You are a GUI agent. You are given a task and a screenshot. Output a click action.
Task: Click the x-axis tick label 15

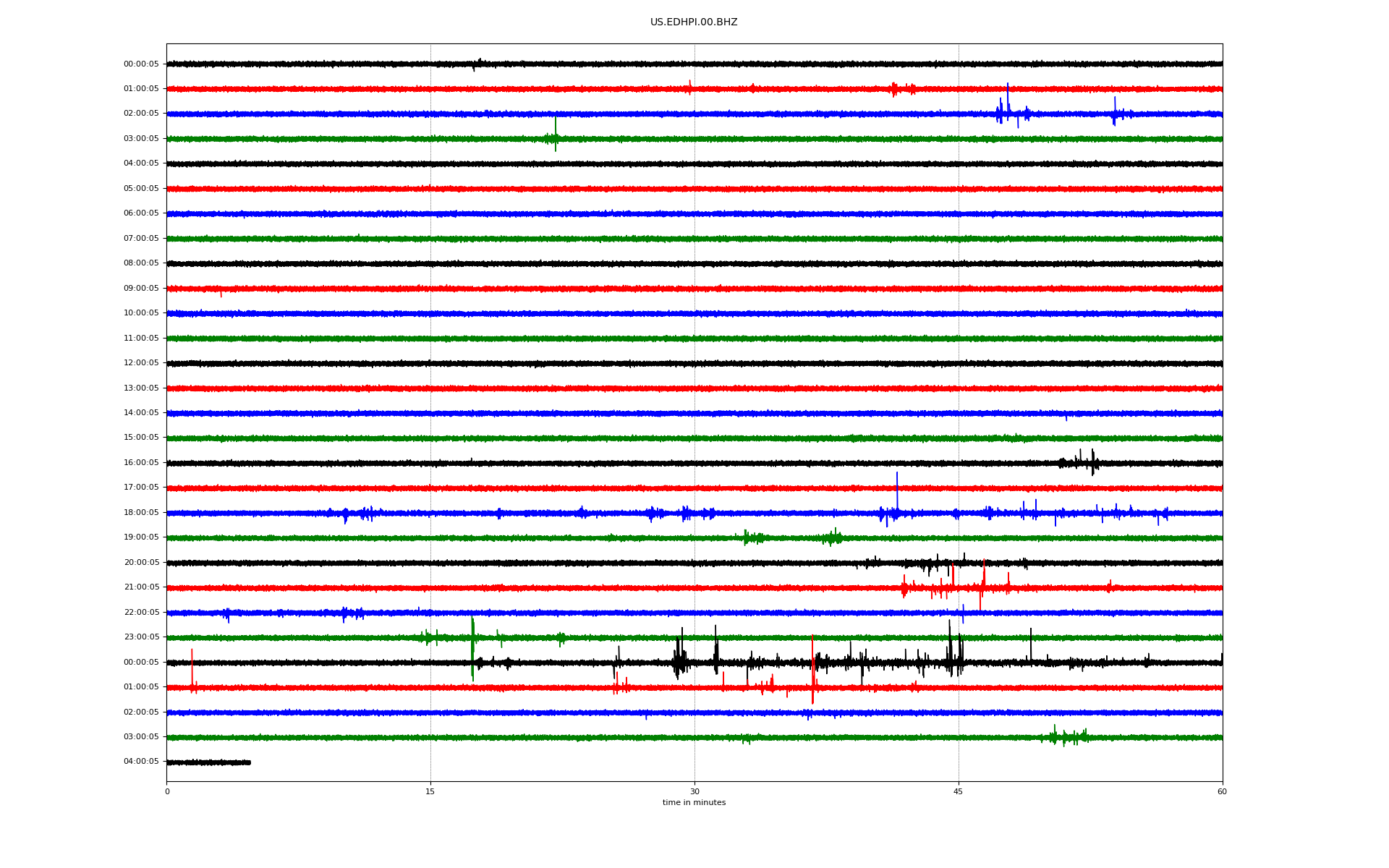coord(430,791)
